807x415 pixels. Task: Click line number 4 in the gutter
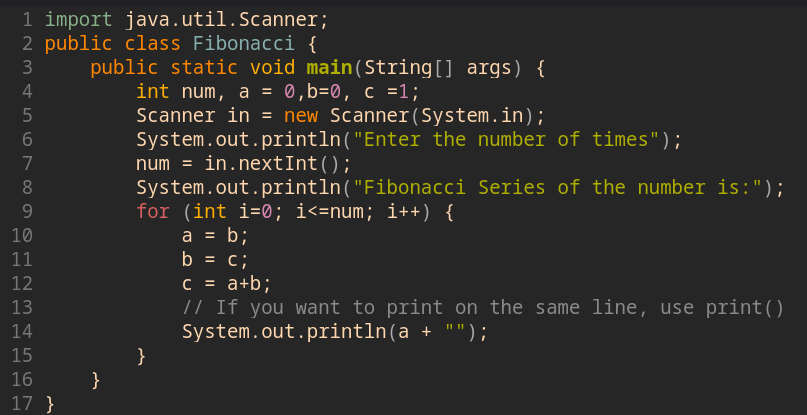click(27, 92)
